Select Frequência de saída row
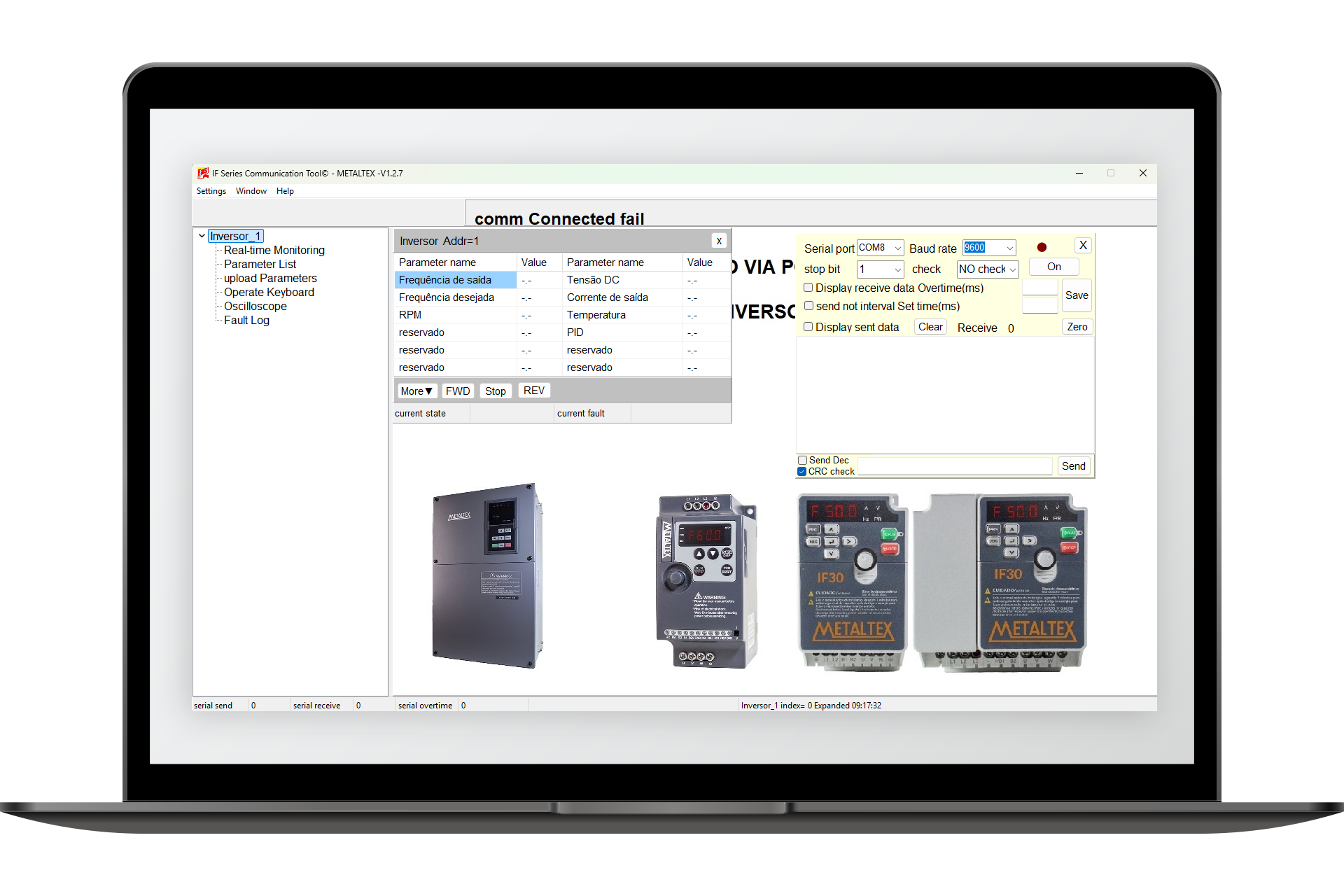The height and width of the screenshot is (896, 1344). 456,280
